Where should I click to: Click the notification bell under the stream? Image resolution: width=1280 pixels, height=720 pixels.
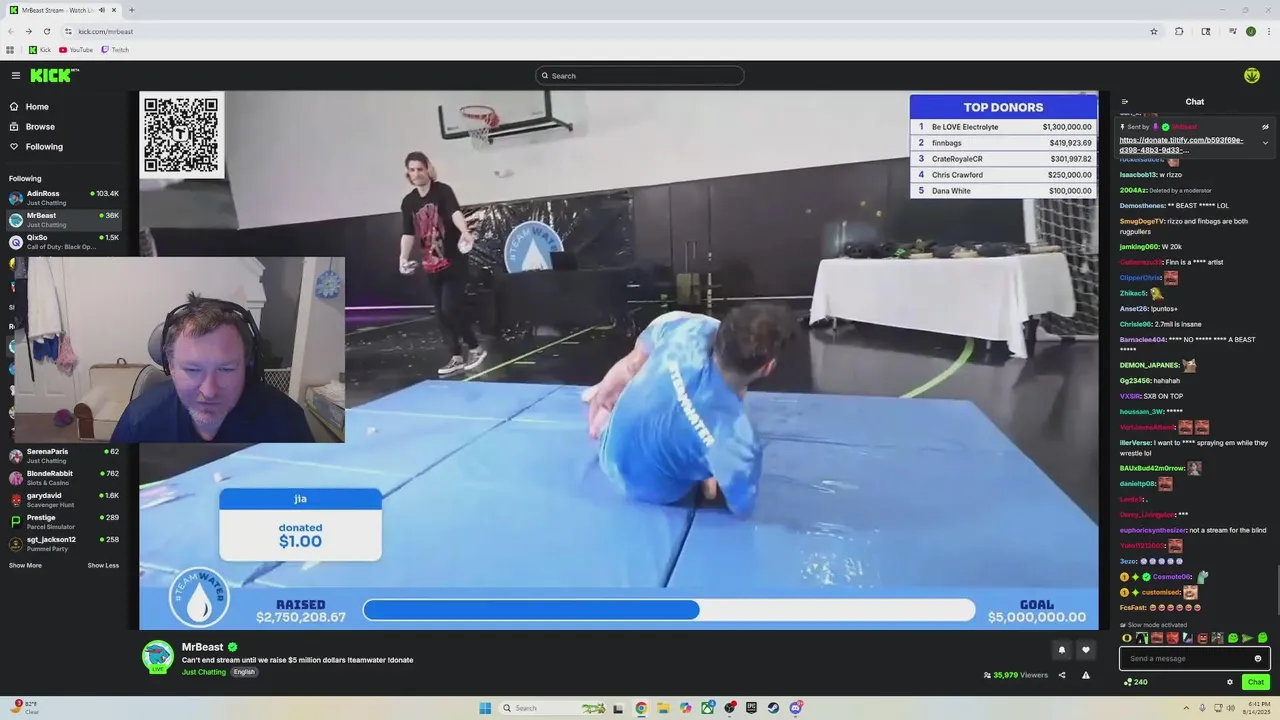pos(1062,650)
